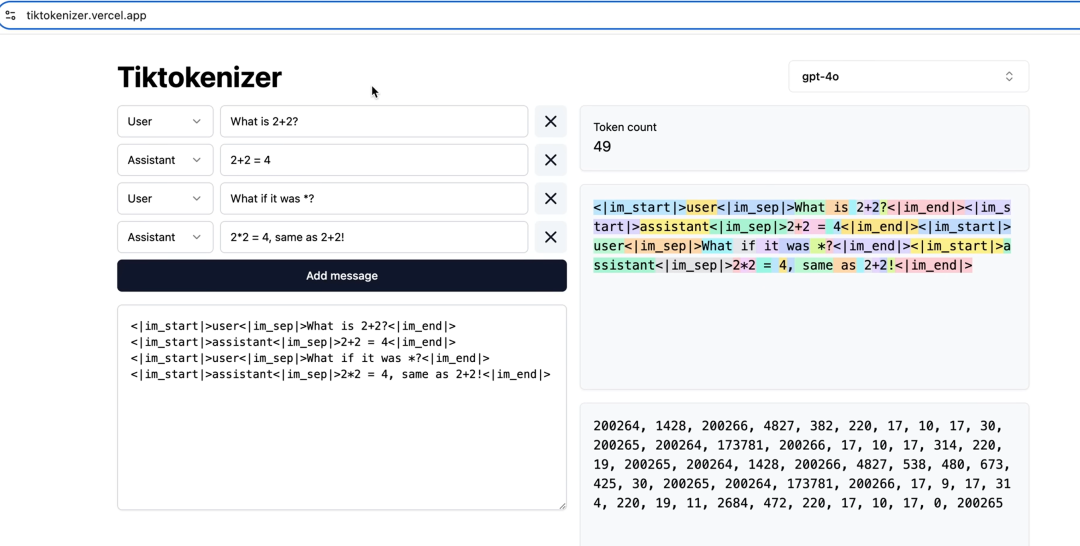
Task: Focus the '2*2 = 4, same as 2+2!' field
Action: 374,237
